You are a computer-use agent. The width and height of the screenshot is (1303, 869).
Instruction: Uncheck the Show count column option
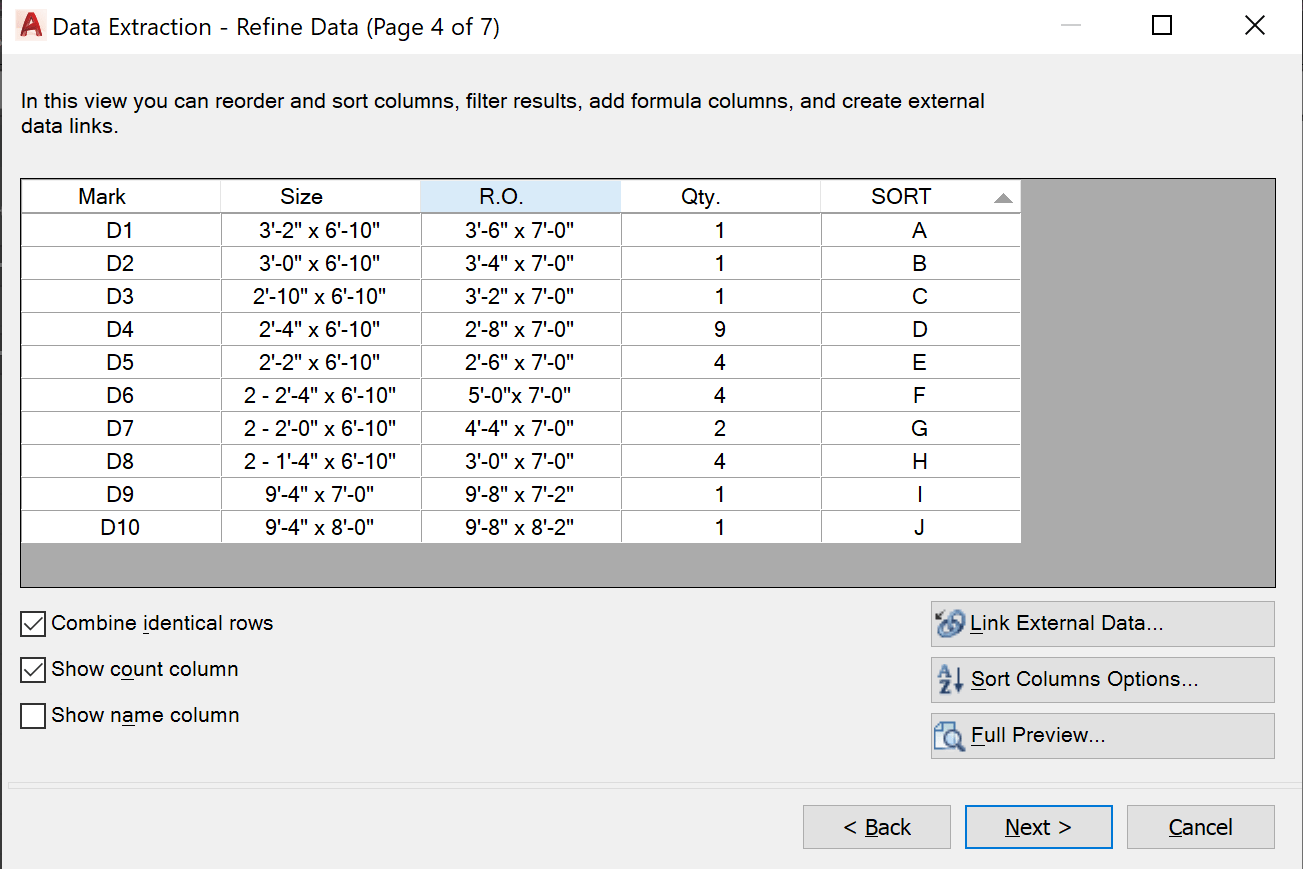pos(32,669)
